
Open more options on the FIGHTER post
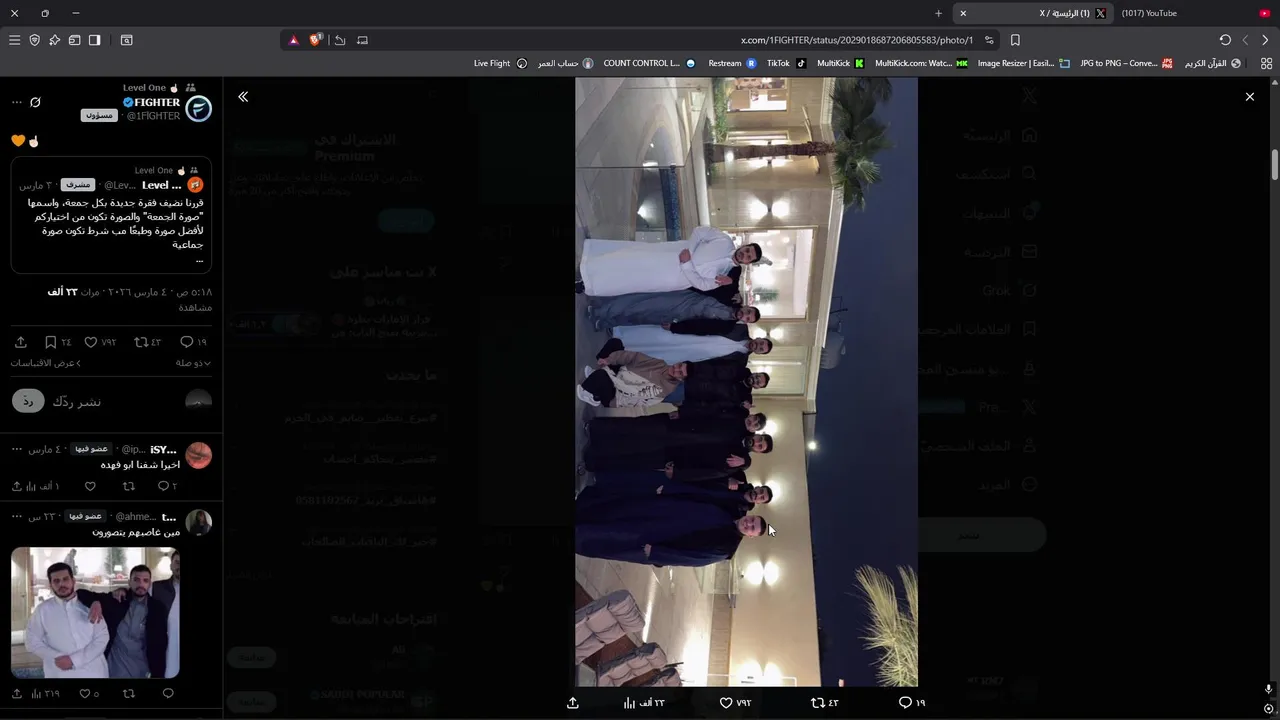pos(16,102)
